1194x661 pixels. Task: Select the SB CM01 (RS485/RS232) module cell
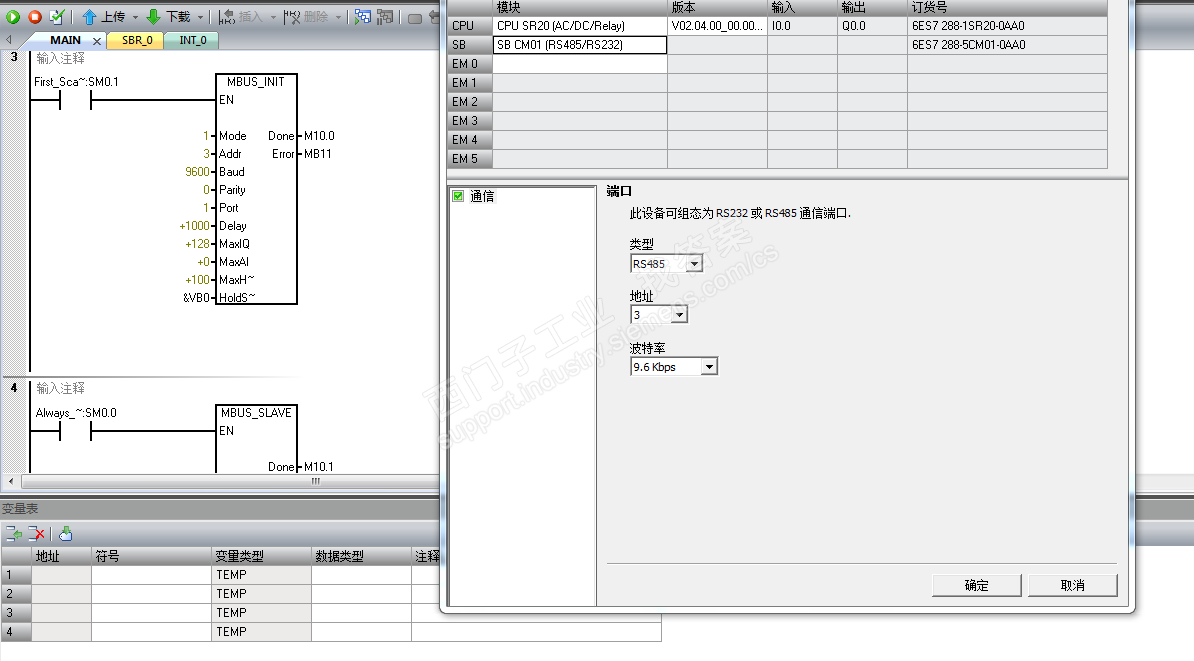point(580,45)
